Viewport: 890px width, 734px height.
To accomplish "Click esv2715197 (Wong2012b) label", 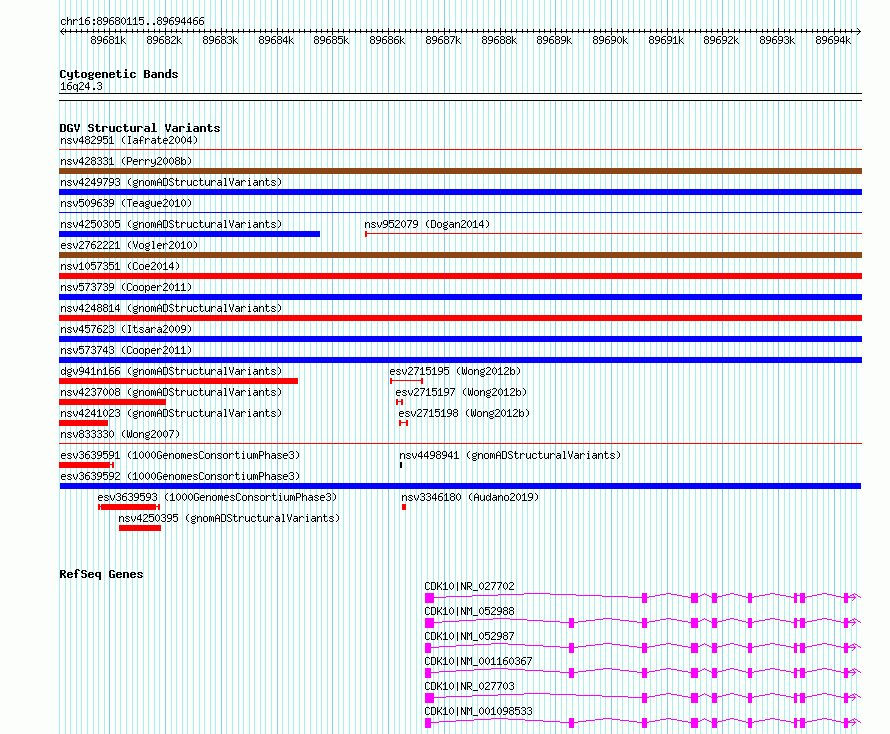I will click(461, 392).
